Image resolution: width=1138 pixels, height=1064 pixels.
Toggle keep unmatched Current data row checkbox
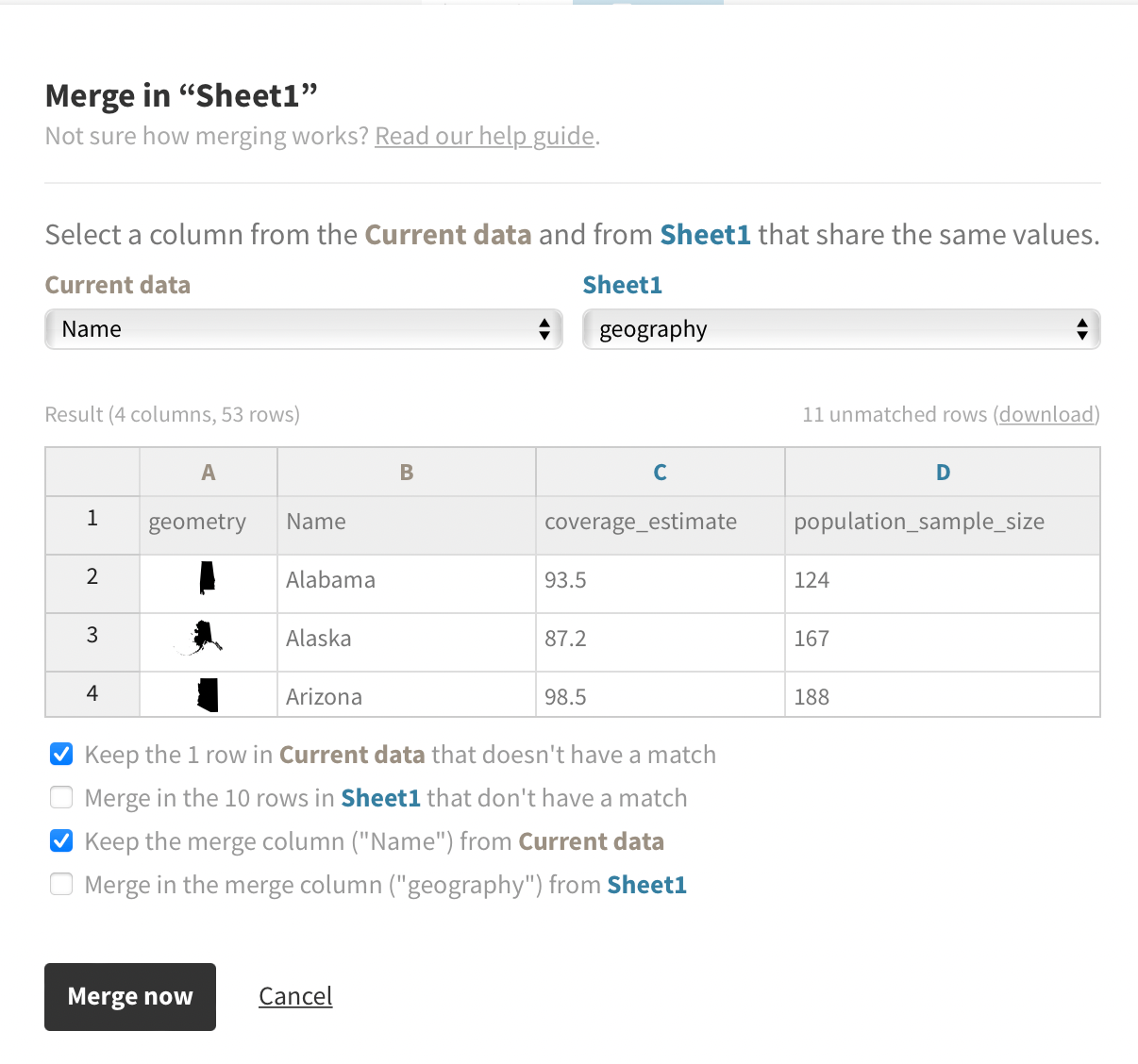[61, 754]
